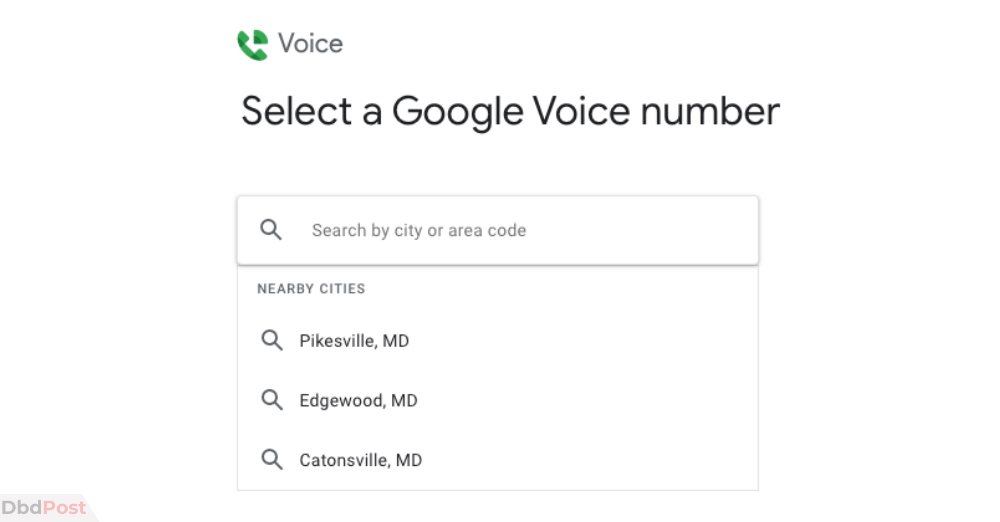Screen dimensions: 1000x522
Task: Choose the Edgewood, MD suggestion
Action: 497,400
